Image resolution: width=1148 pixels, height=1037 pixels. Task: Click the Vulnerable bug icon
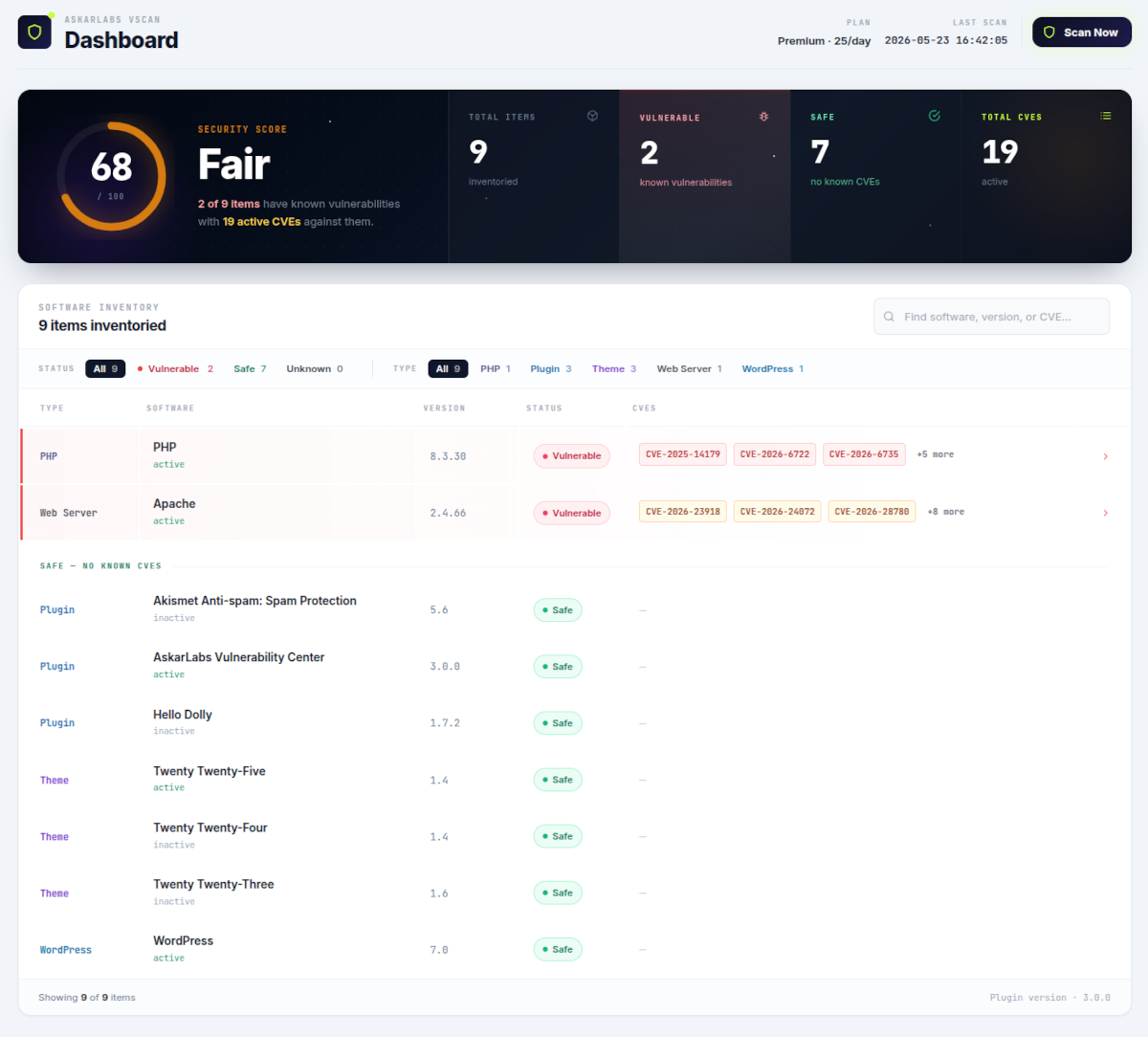coord(763,117)
